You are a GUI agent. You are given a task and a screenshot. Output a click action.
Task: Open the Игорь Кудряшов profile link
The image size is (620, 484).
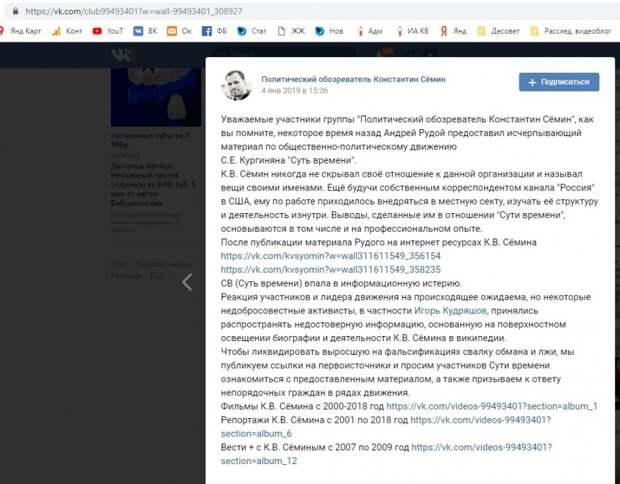tap(450, 310)
